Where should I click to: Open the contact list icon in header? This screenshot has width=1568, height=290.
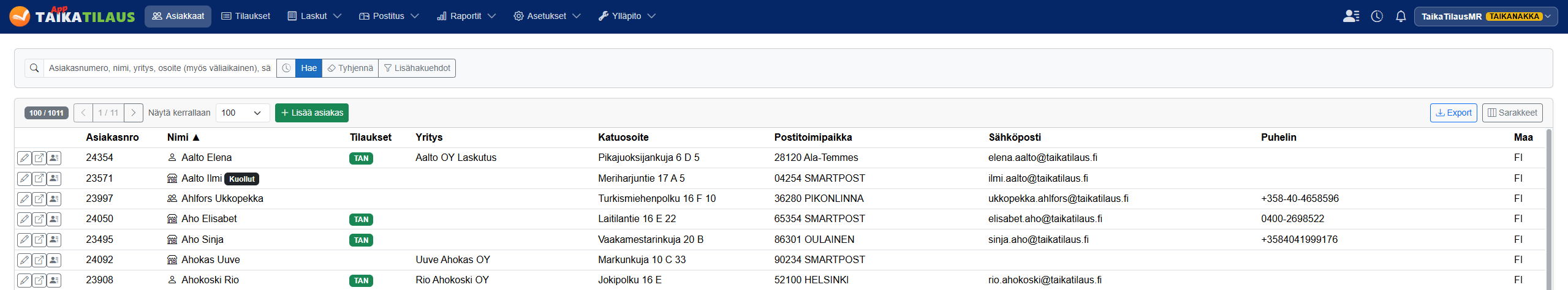(x=1351, y=17)
